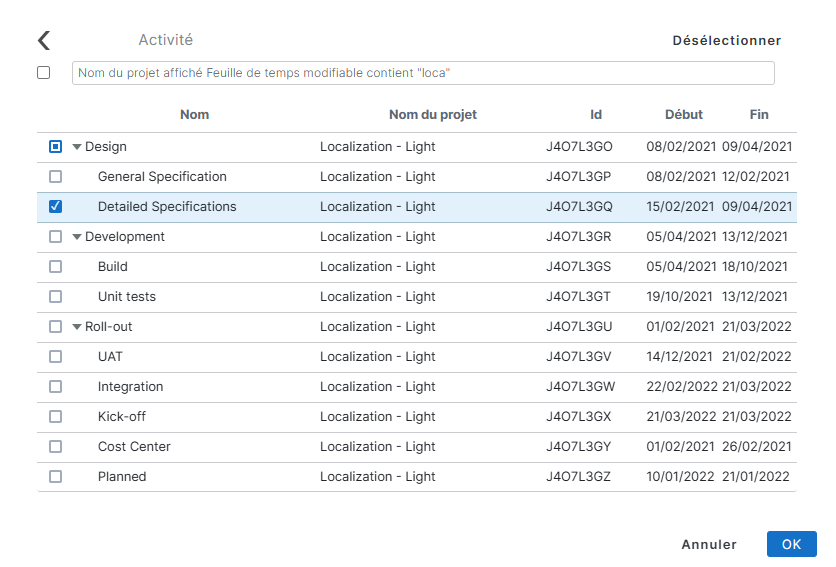Toggle the Design partially-selected checkbox
Image resolution: width=836 pixels, height=567 pixels.
click(x=55, y=147)
